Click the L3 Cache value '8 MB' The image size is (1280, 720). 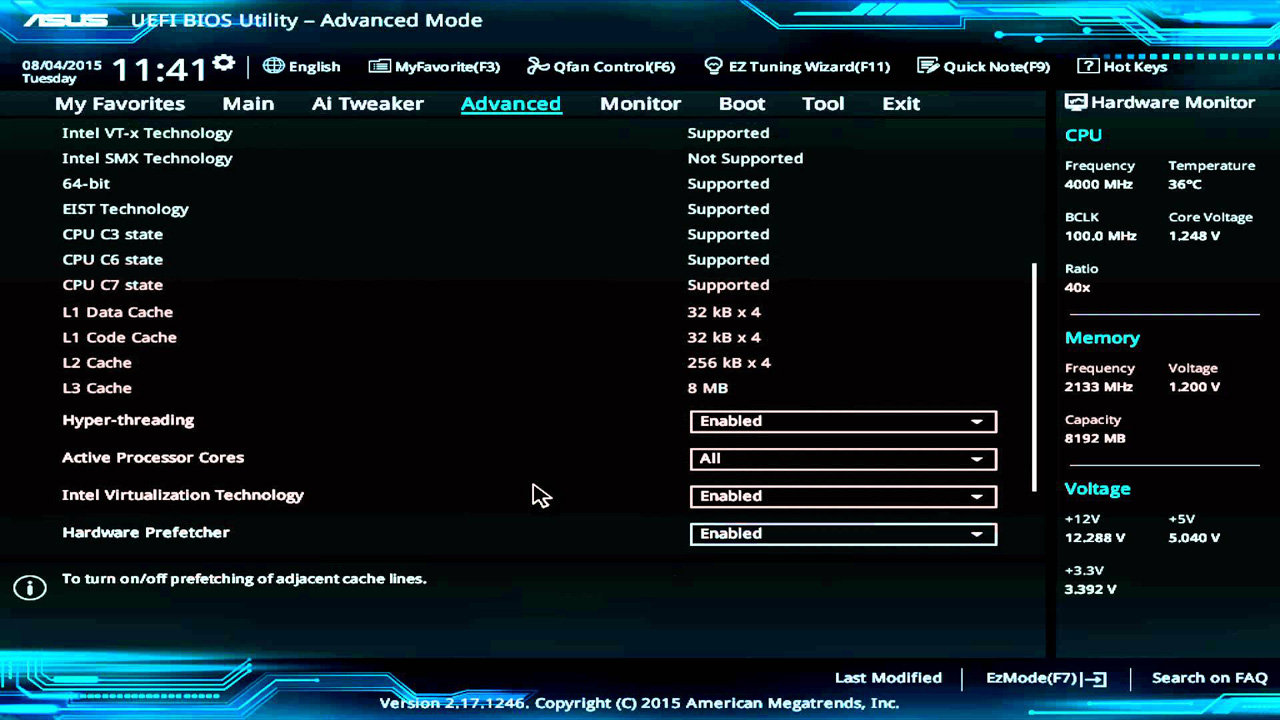tap(708, 388)
